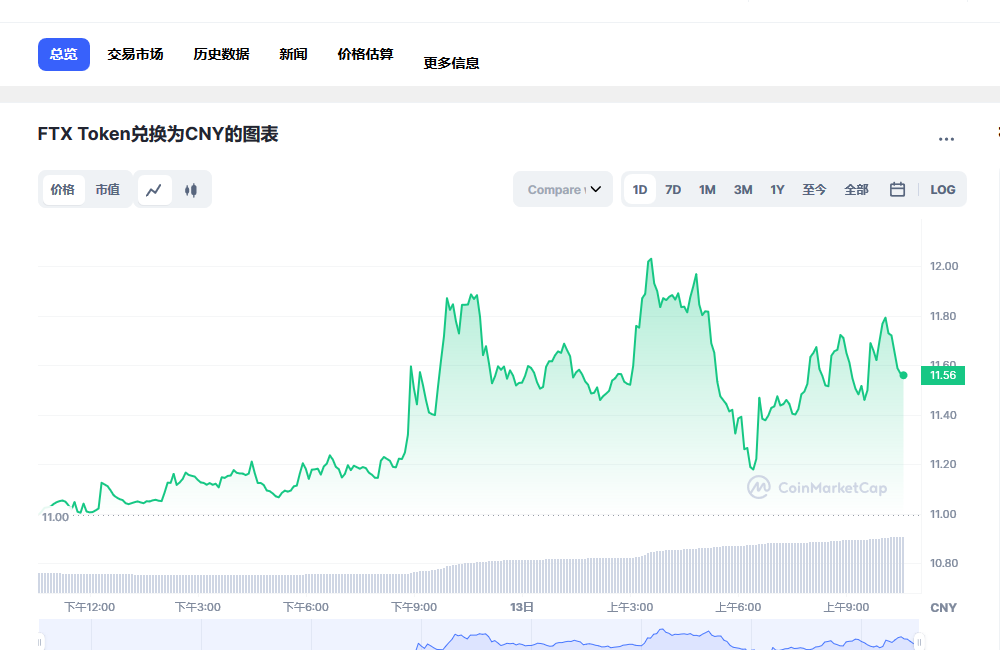The image size is (1000, 650).
Task: Expand the Compare dropdown
Action: [x=563, y=189]
